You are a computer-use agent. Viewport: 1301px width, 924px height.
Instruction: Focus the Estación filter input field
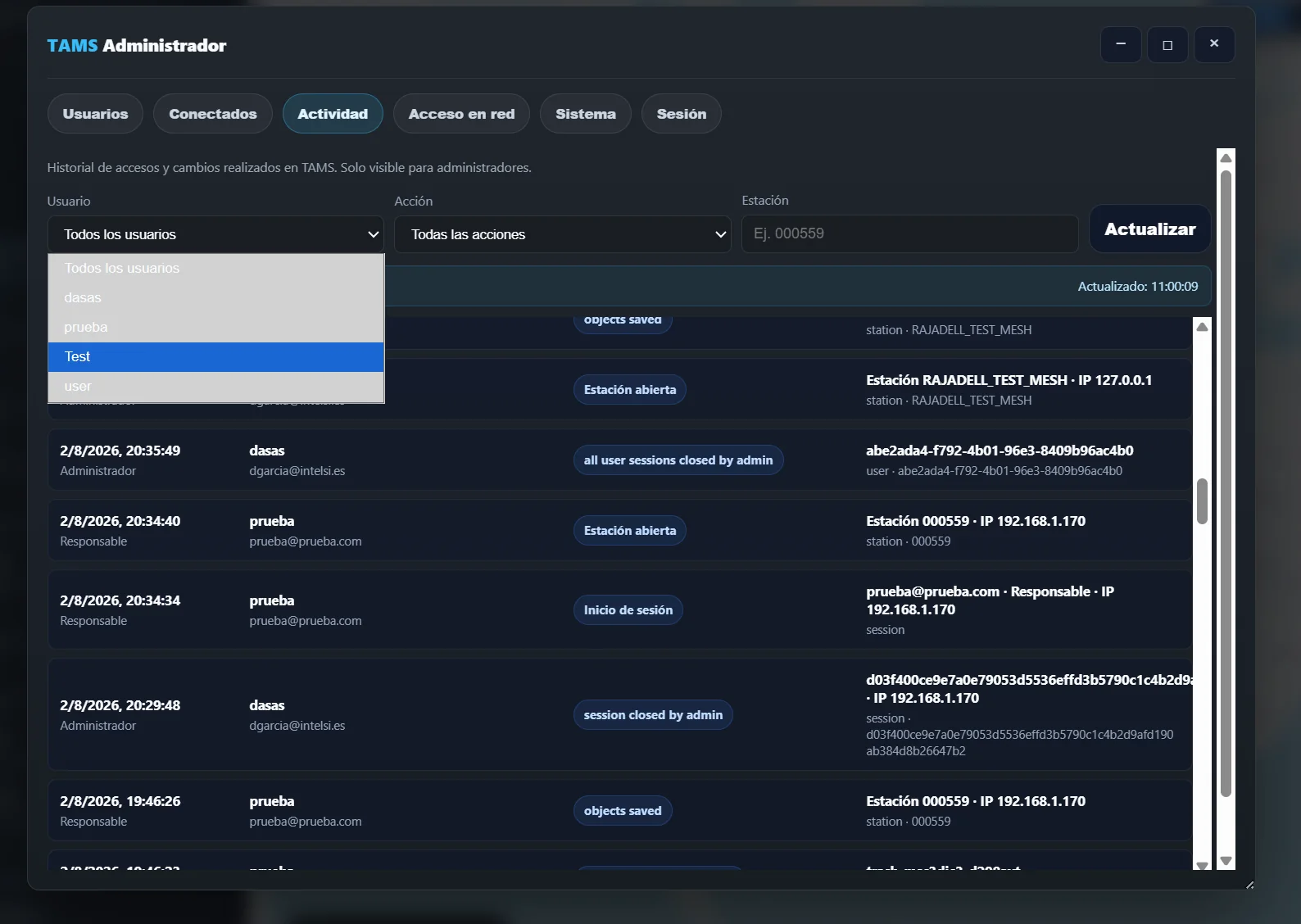910,233
